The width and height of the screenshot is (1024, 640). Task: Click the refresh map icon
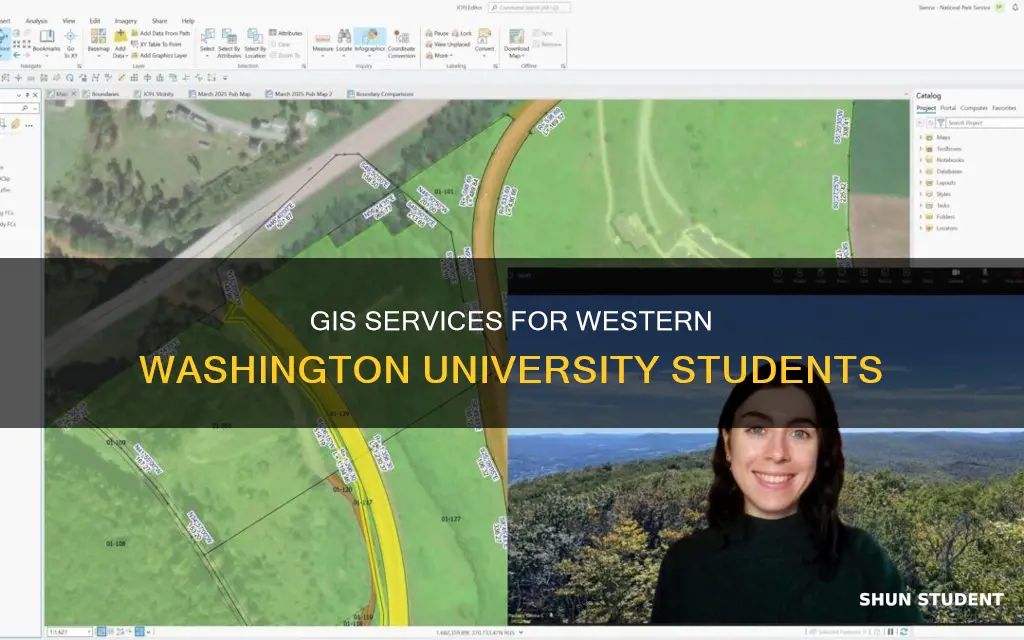[x=903, y=632]
